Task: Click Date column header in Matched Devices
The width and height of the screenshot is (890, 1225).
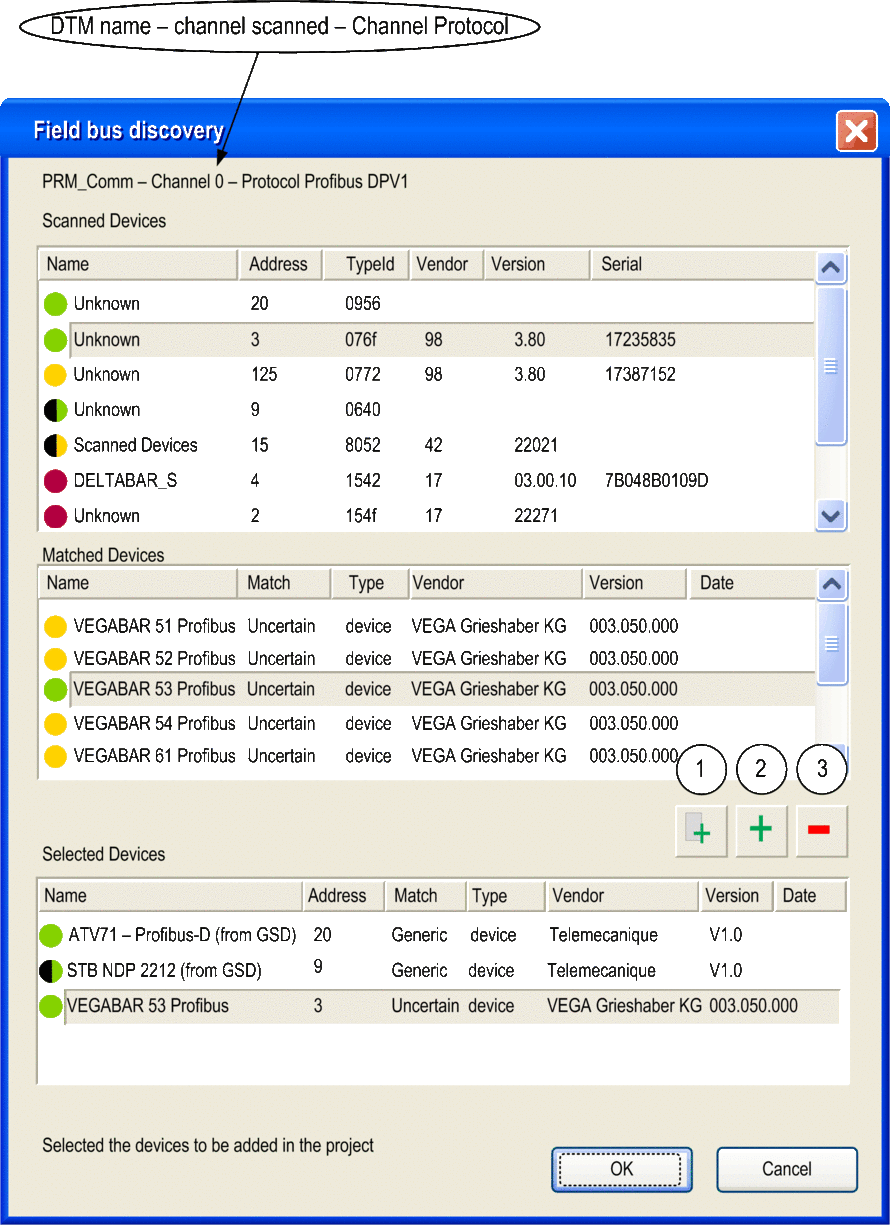Action: (752, 583)
